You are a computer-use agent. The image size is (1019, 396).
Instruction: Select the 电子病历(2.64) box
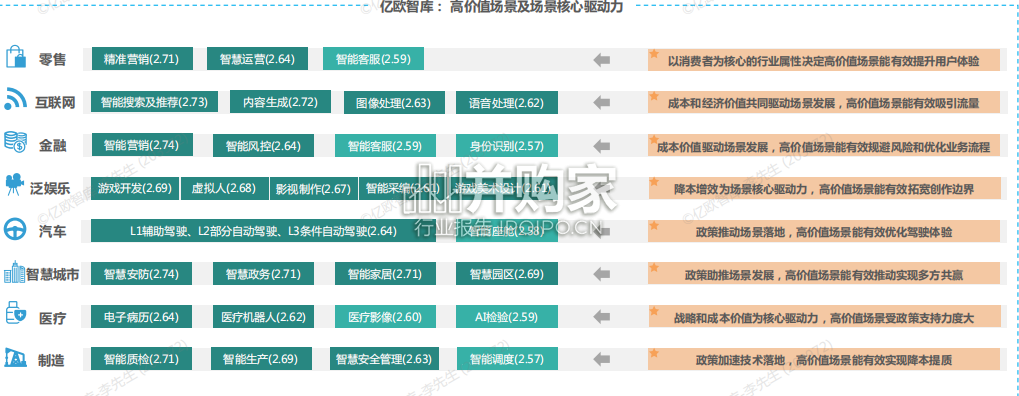click(x=141, y=317)
